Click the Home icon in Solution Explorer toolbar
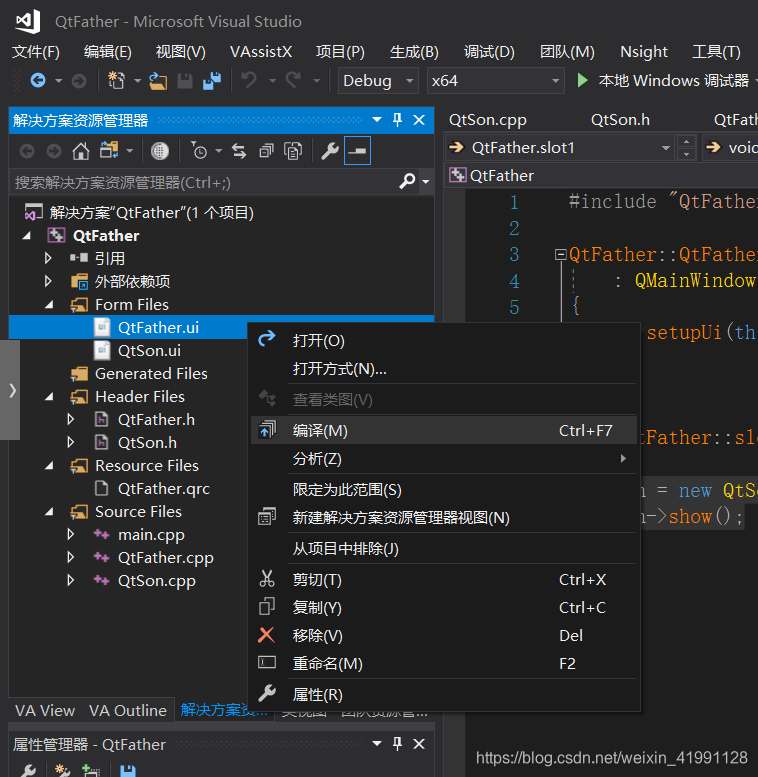Image resolution: width=758 pixels, height=777 pixels. point(81,151)
